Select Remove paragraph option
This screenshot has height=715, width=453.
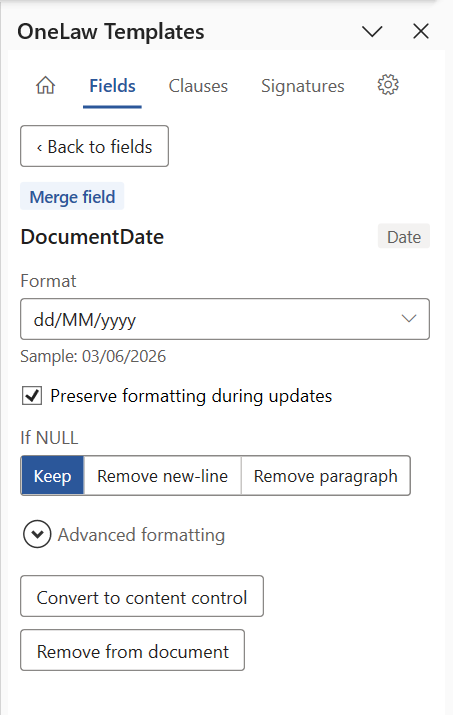pyautogui.click(x=326, y=476)
